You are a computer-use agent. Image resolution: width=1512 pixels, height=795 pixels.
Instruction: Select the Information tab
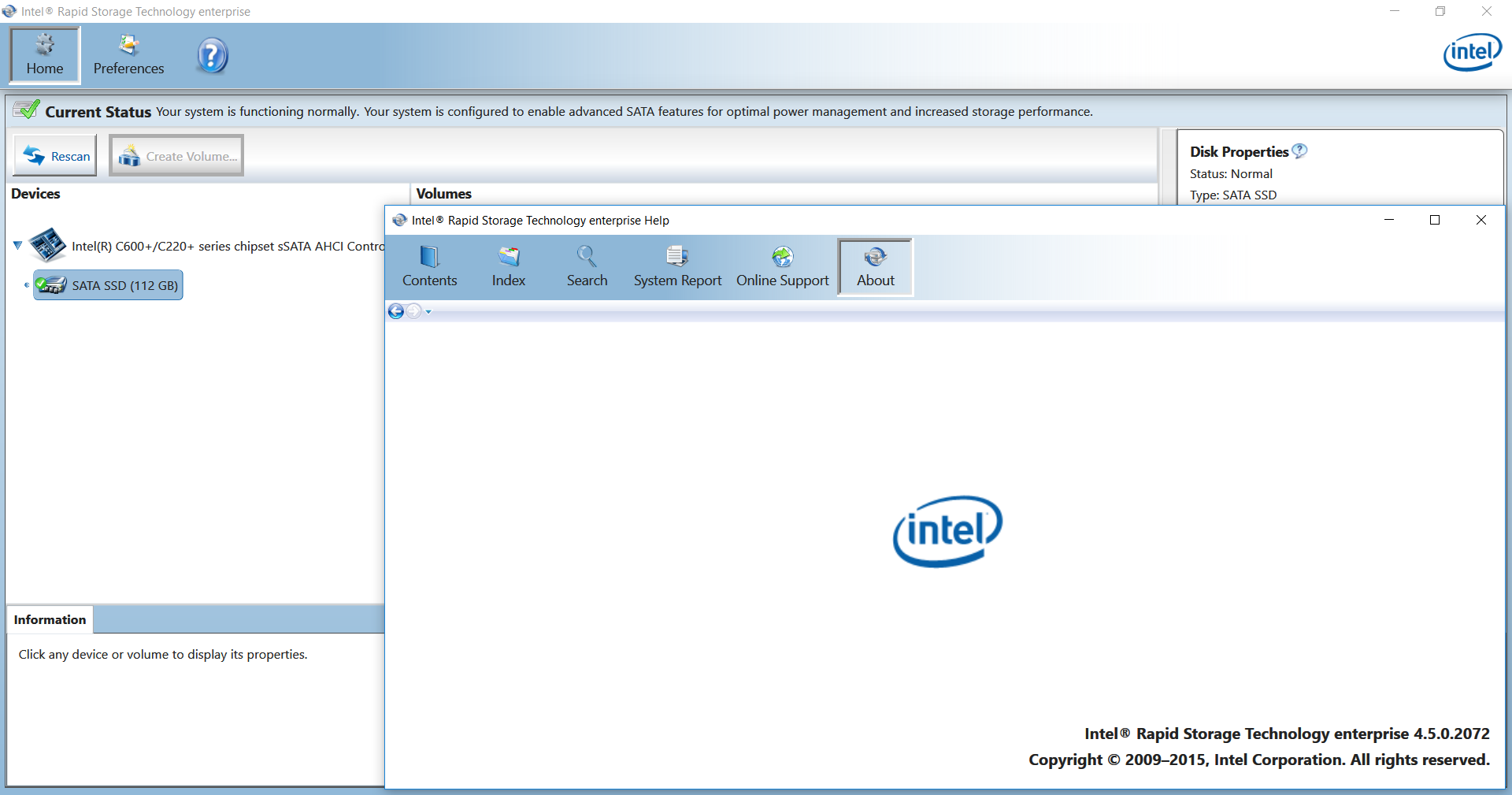[x=50, y=619]
